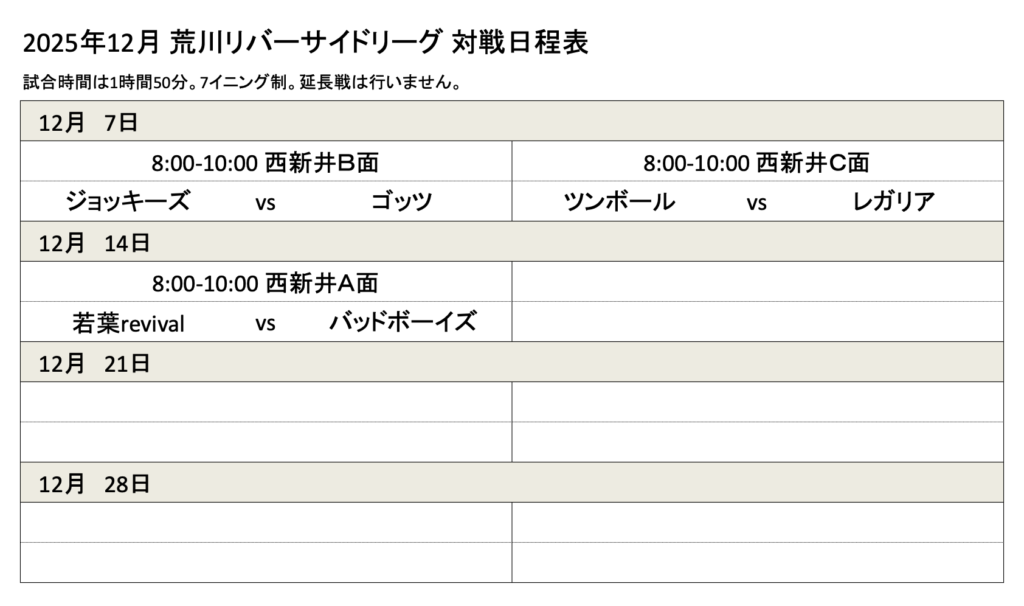1024x606 pixels.
Task: Click the vs between ツンボール and レガリア
Action: point(756,203)
